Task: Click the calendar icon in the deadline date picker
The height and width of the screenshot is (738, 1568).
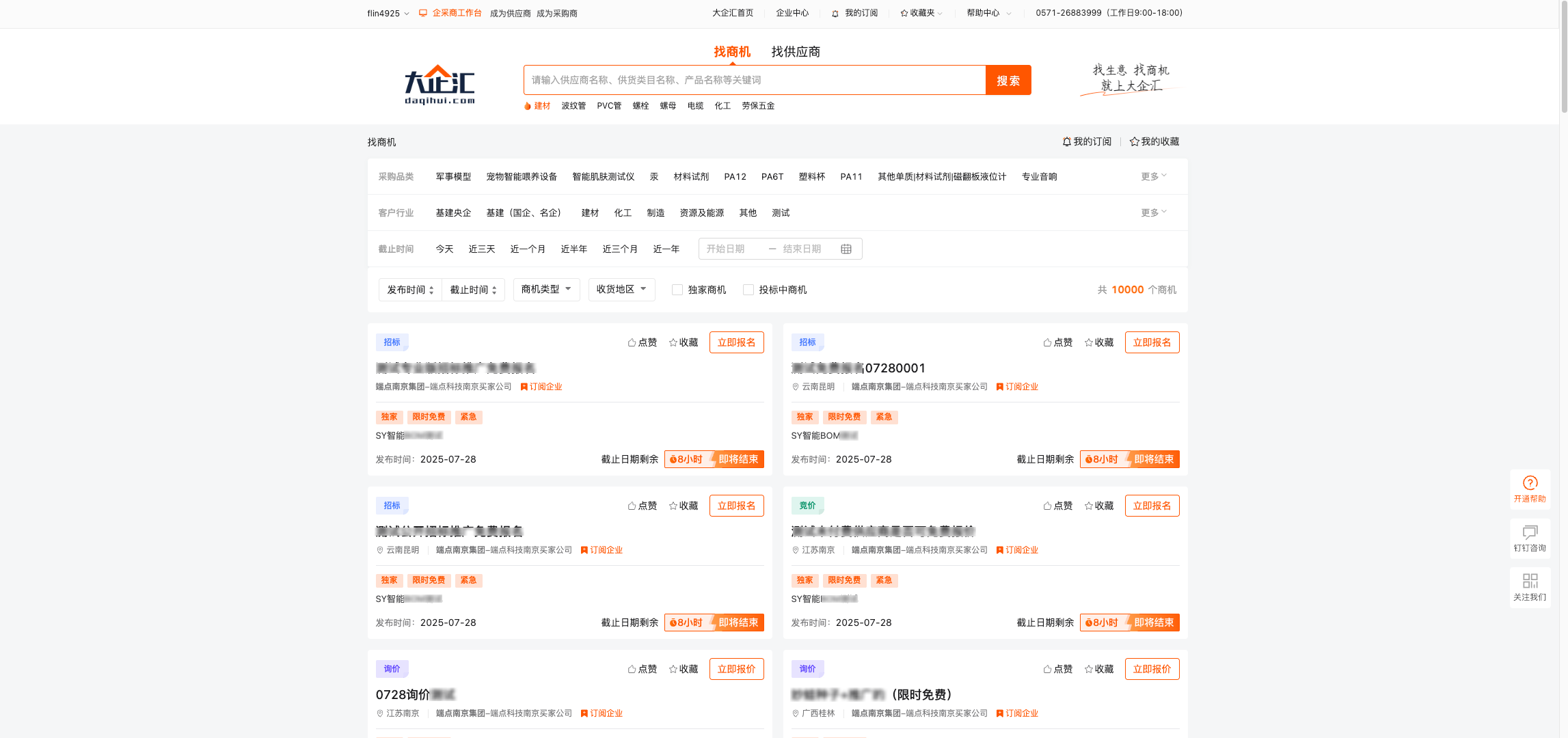Action: (x=846, y=249)
